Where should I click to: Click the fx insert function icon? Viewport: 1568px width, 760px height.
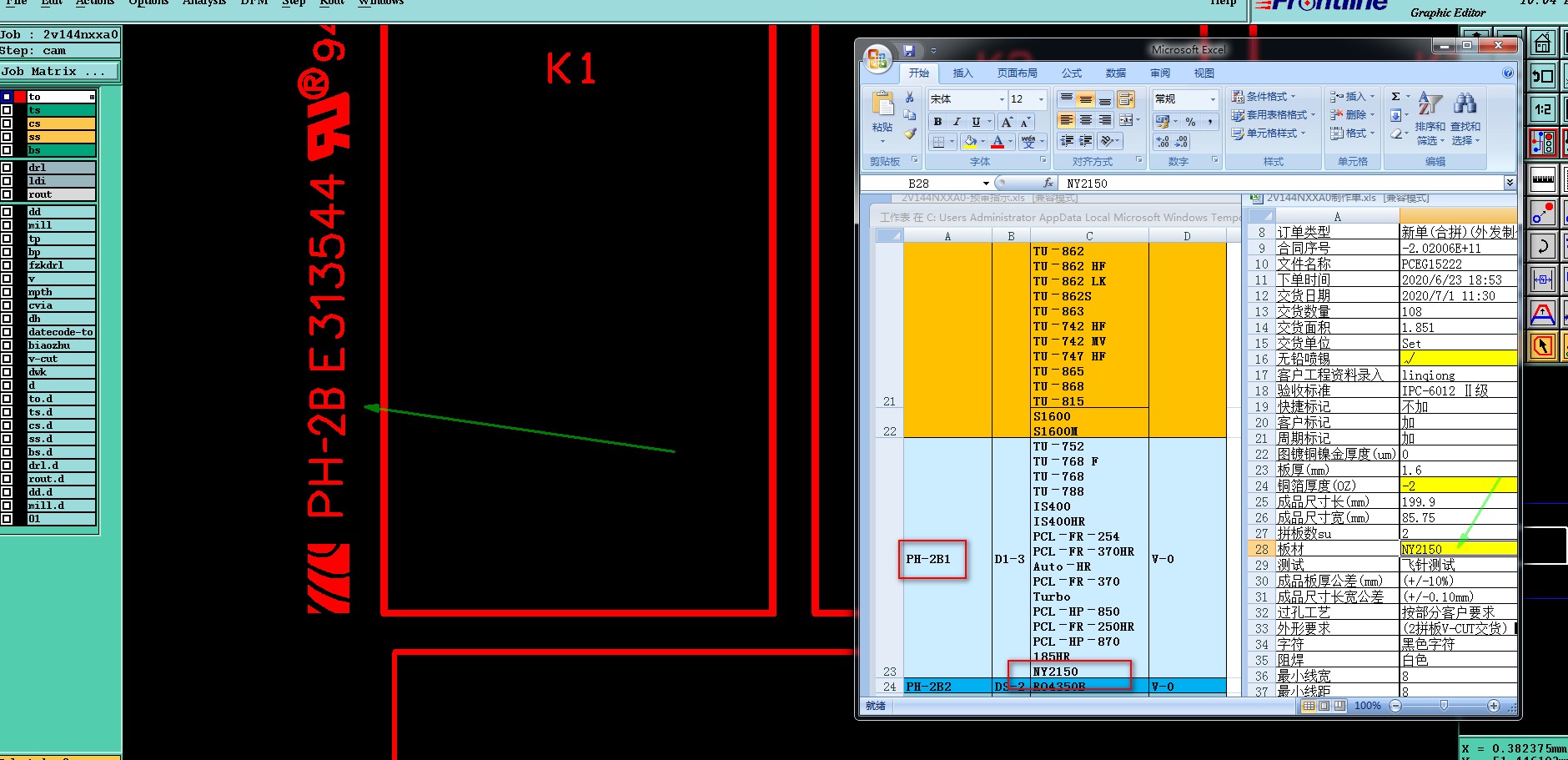(1048, 183)
